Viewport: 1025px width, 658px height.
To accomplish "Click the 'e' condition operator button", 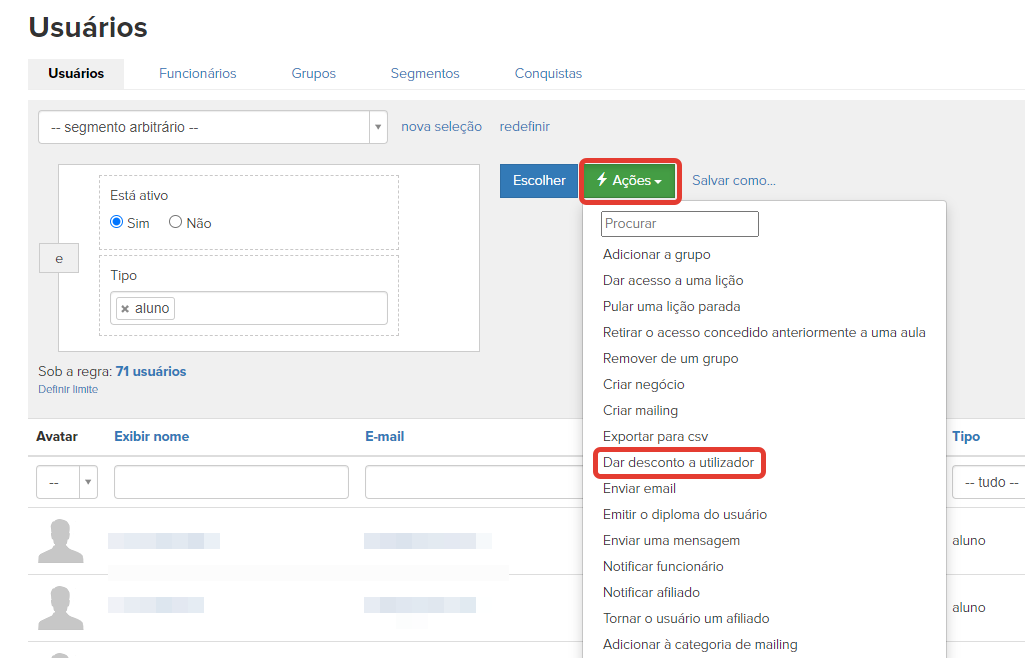I will pos(59,258).
